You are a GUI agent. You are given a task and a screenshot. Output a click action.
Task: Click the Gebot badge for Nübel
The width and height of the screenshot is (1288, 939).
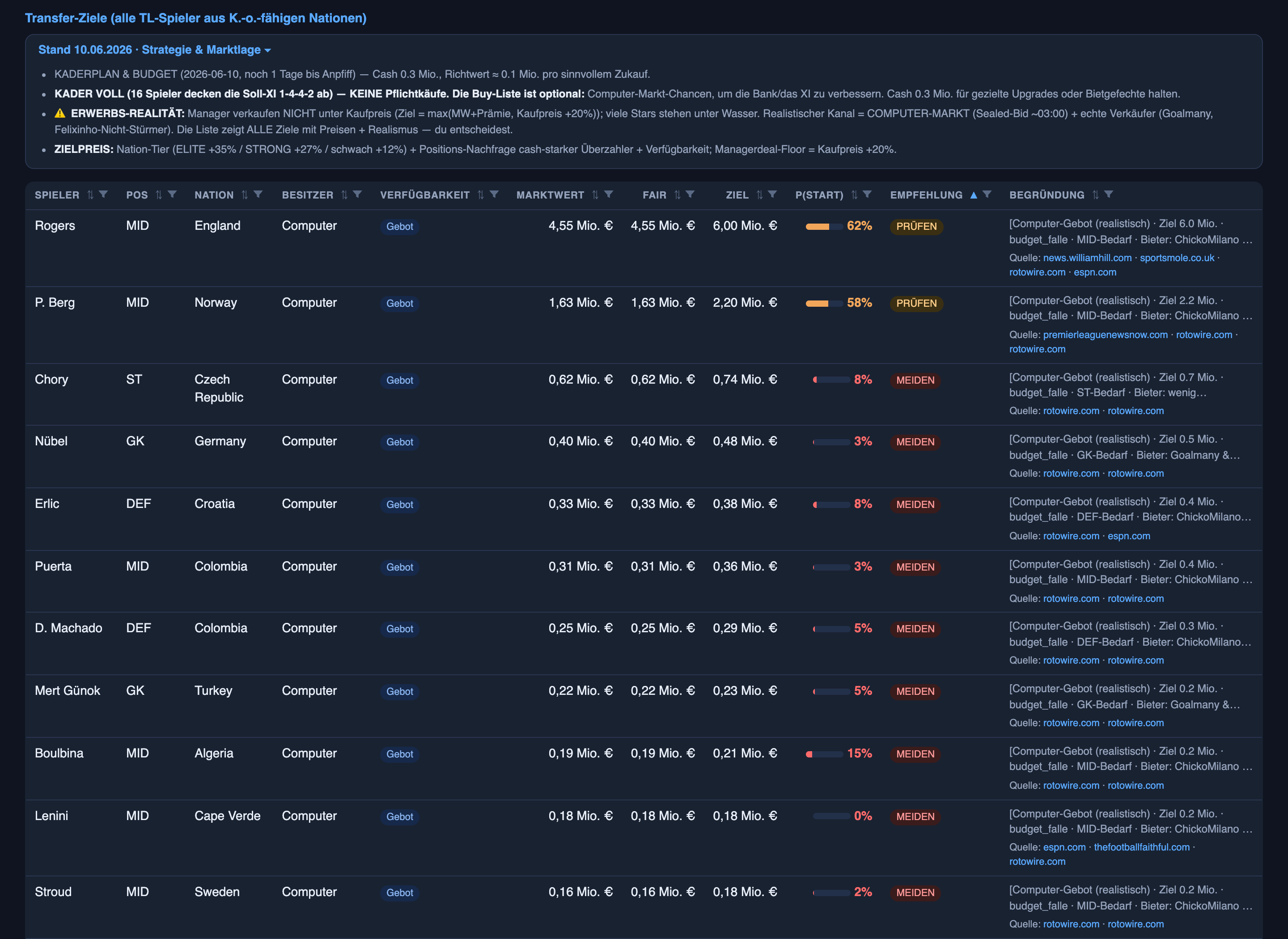(399, 442)
